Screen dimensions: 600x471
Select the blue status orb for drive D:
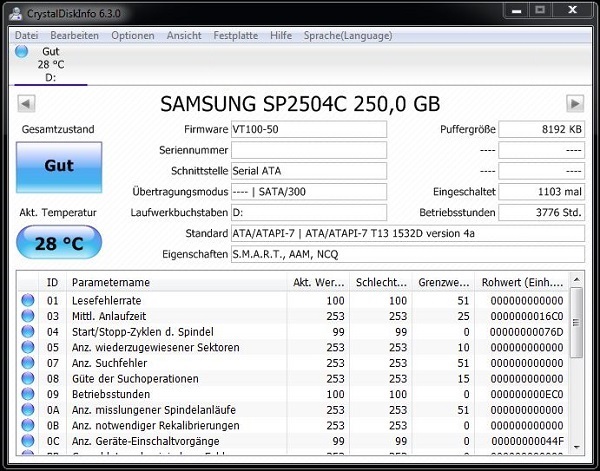22,51
